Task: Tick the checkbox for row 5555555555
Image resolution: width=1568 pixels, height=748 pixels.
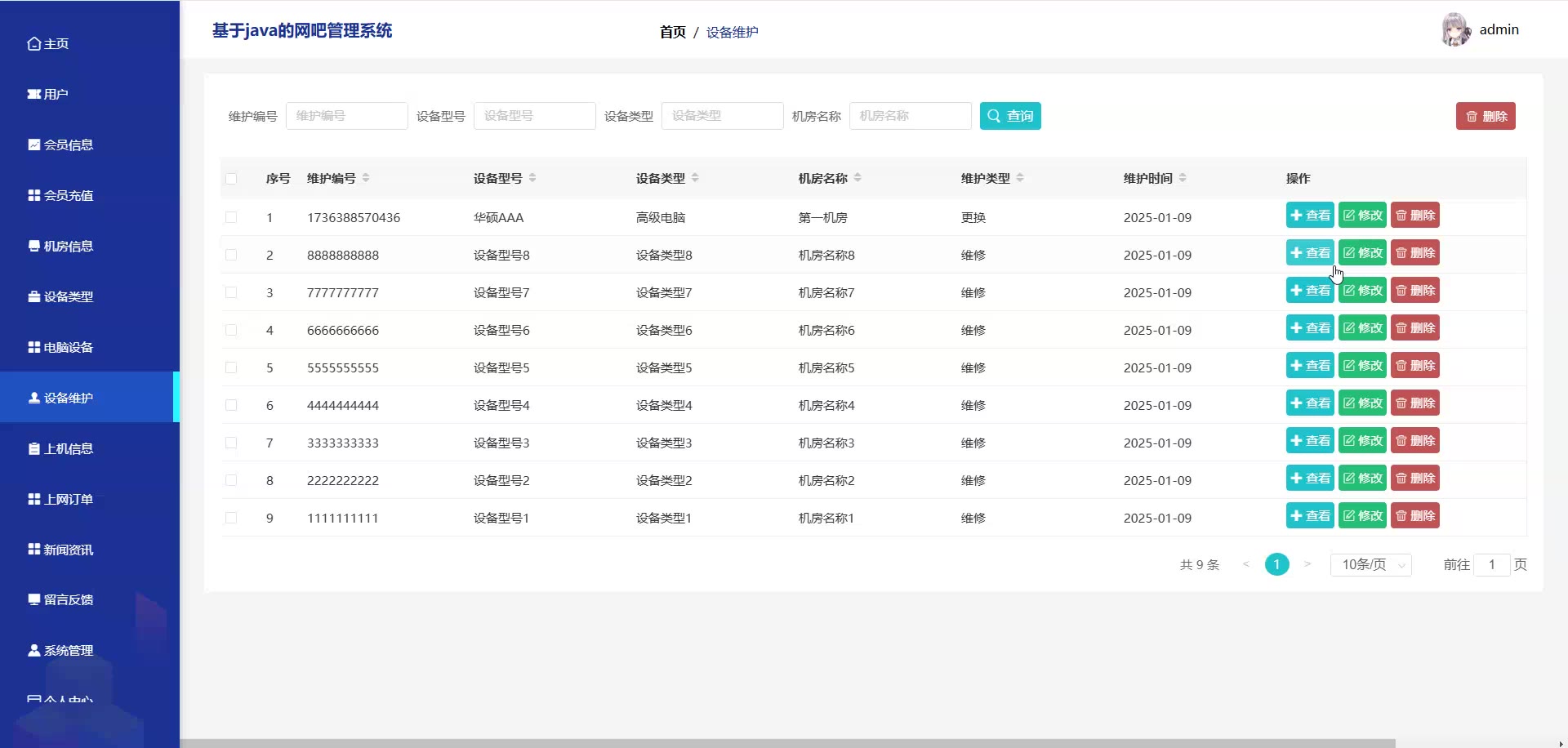Action: 231,367
